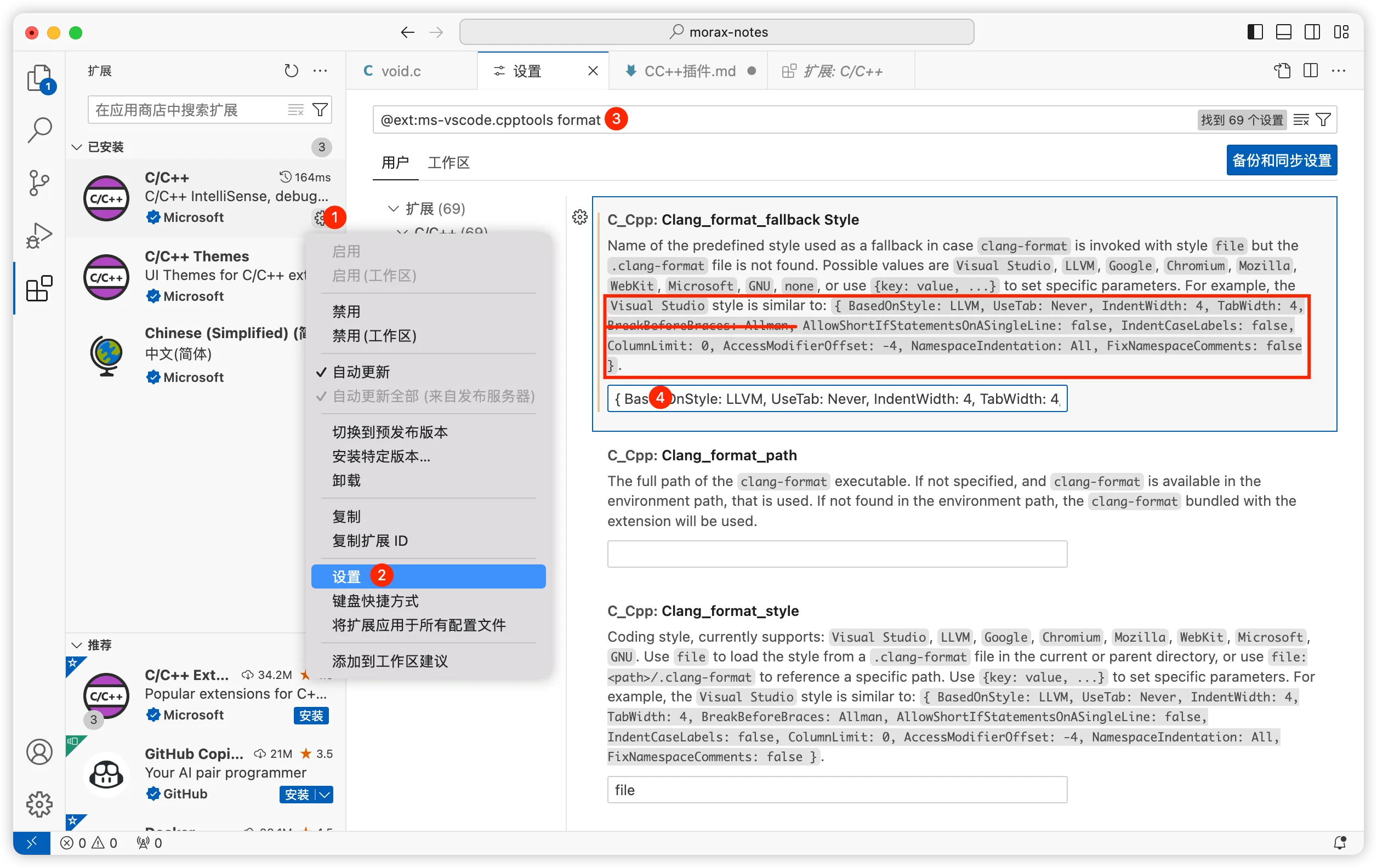
Task: Open the Extensions view icon
Action: [39, 288]
